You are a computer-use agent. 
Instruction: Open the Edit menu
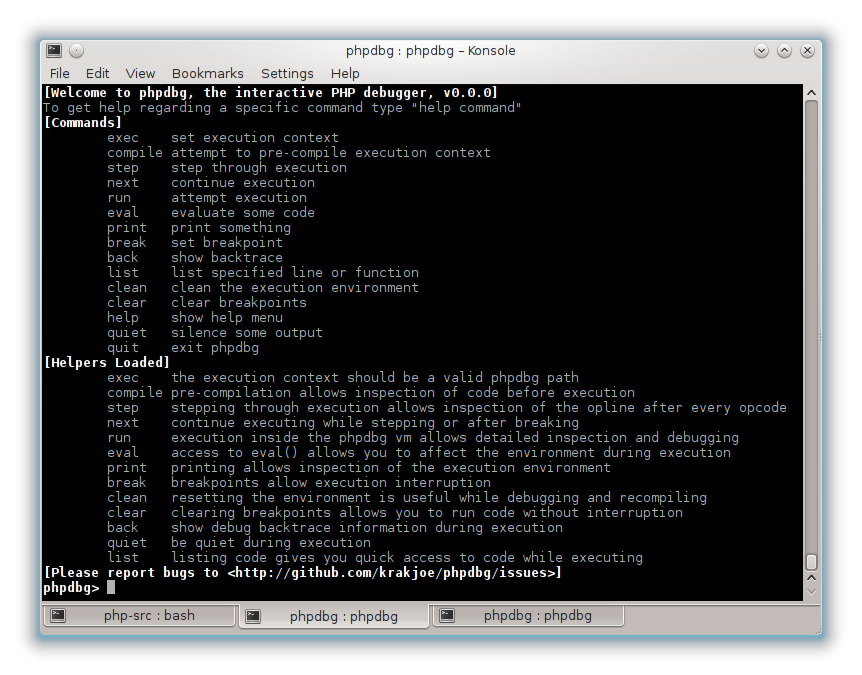tap(97, 73)
